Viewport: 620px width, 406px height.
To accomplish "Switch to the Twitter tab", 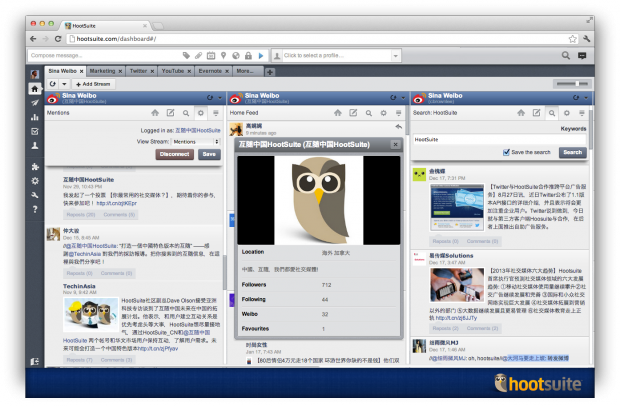I will pyautogui.click(x=138, y=71).
